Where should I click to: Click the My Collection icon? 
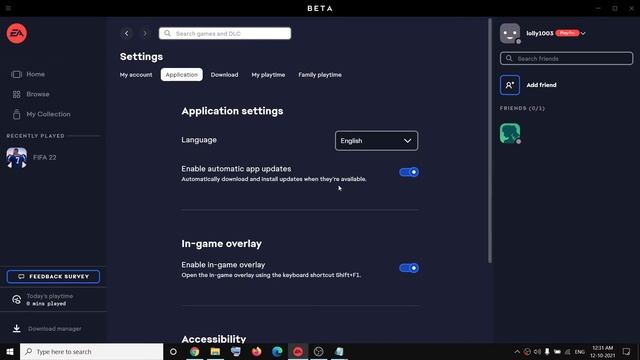coord(16,114)
